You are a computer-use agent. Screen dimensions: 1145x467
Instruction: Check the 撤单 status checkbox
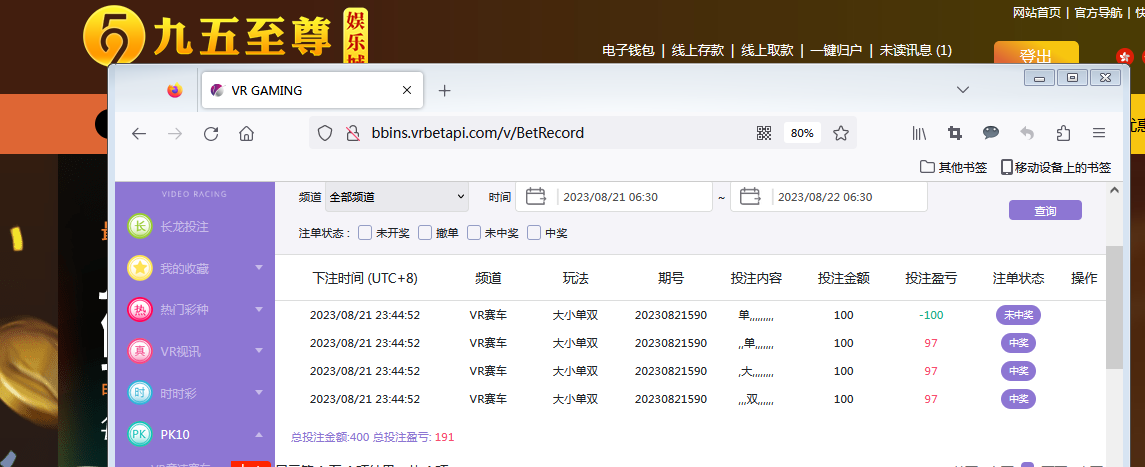[425, 233]
